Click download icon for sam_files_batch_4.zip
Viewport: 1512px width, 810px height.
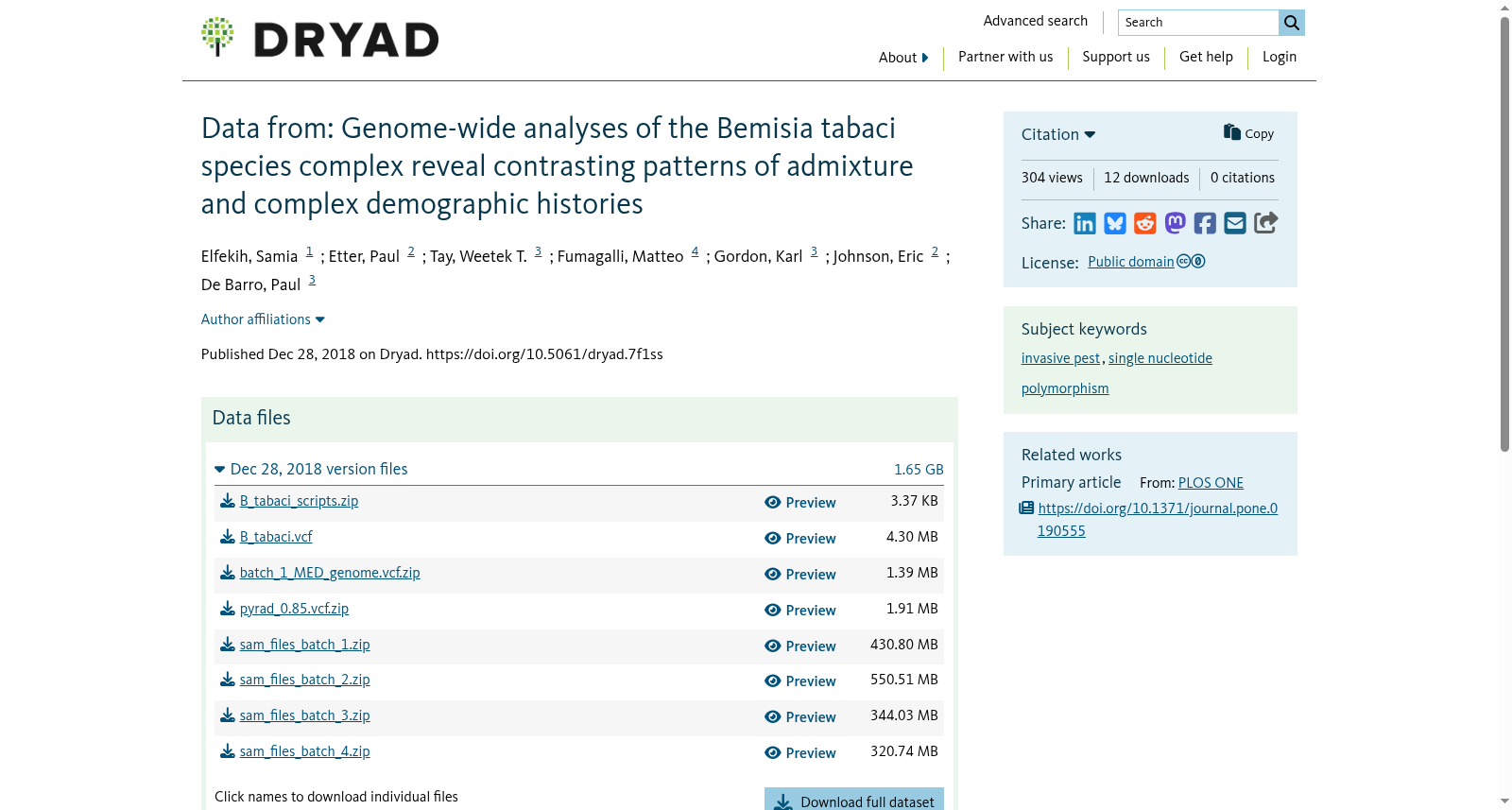pyautogui.click(x=228, y=751)
